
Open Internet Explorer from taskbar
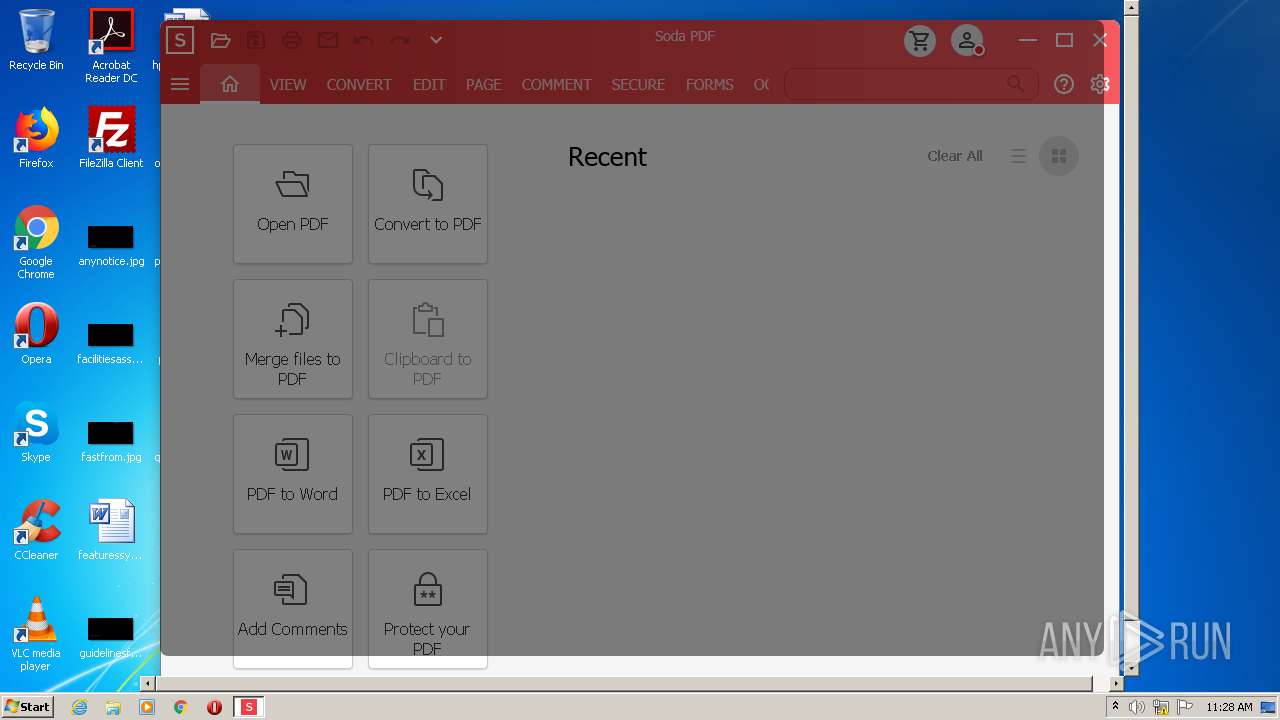tap(79, 707)
